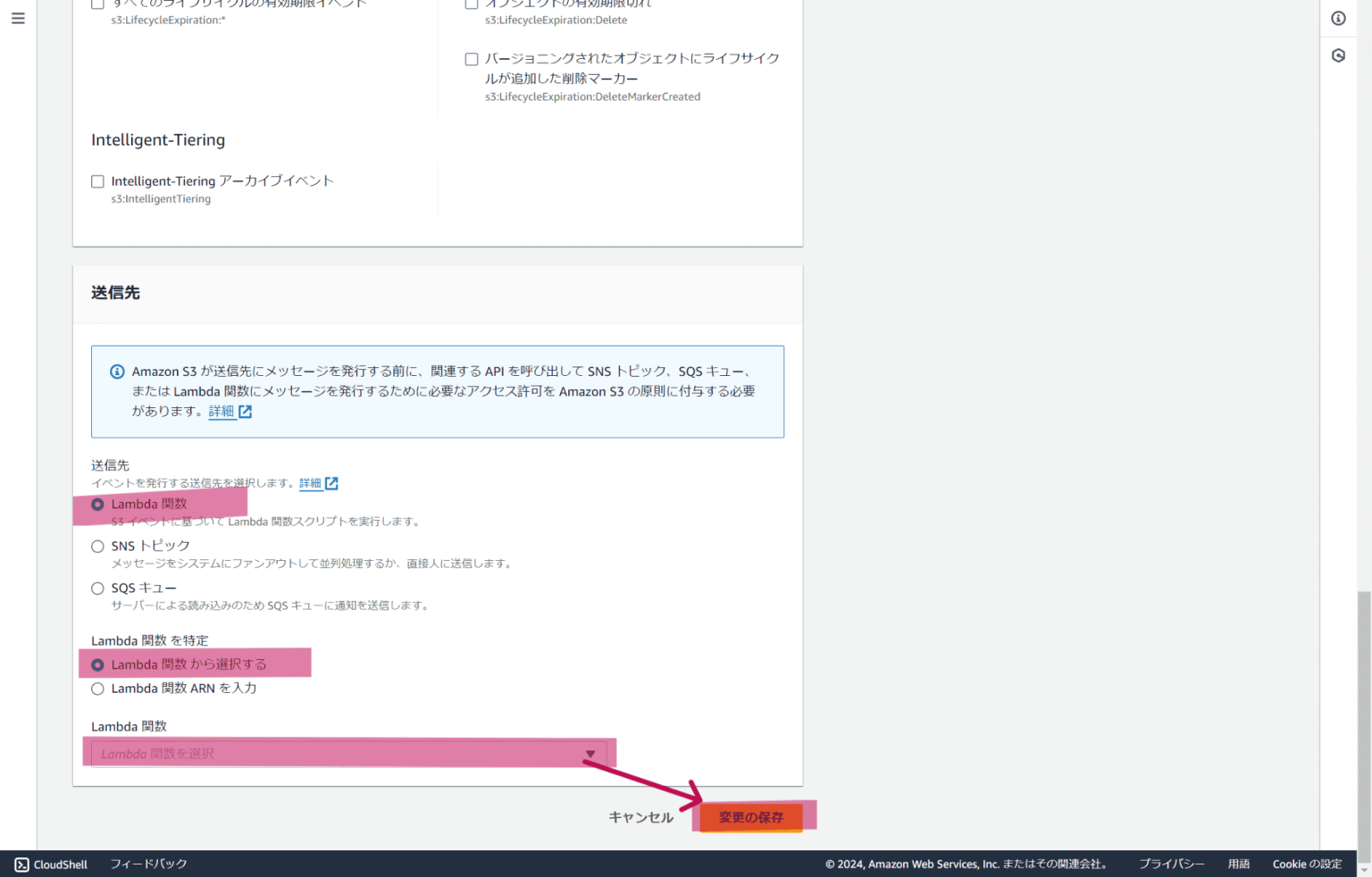
Task: Check the Intelligent-Tiering アーカイブイベント option
Action: coord(97,181)
